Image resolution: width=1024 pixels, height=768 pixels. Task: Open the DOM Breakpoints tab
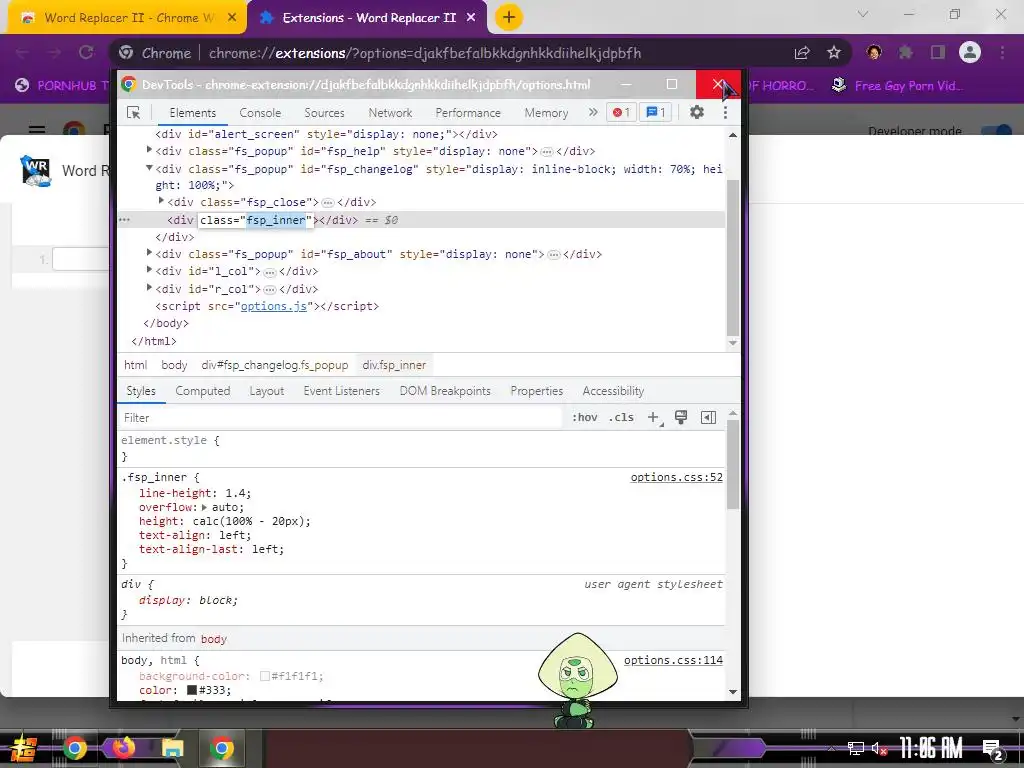445,391
